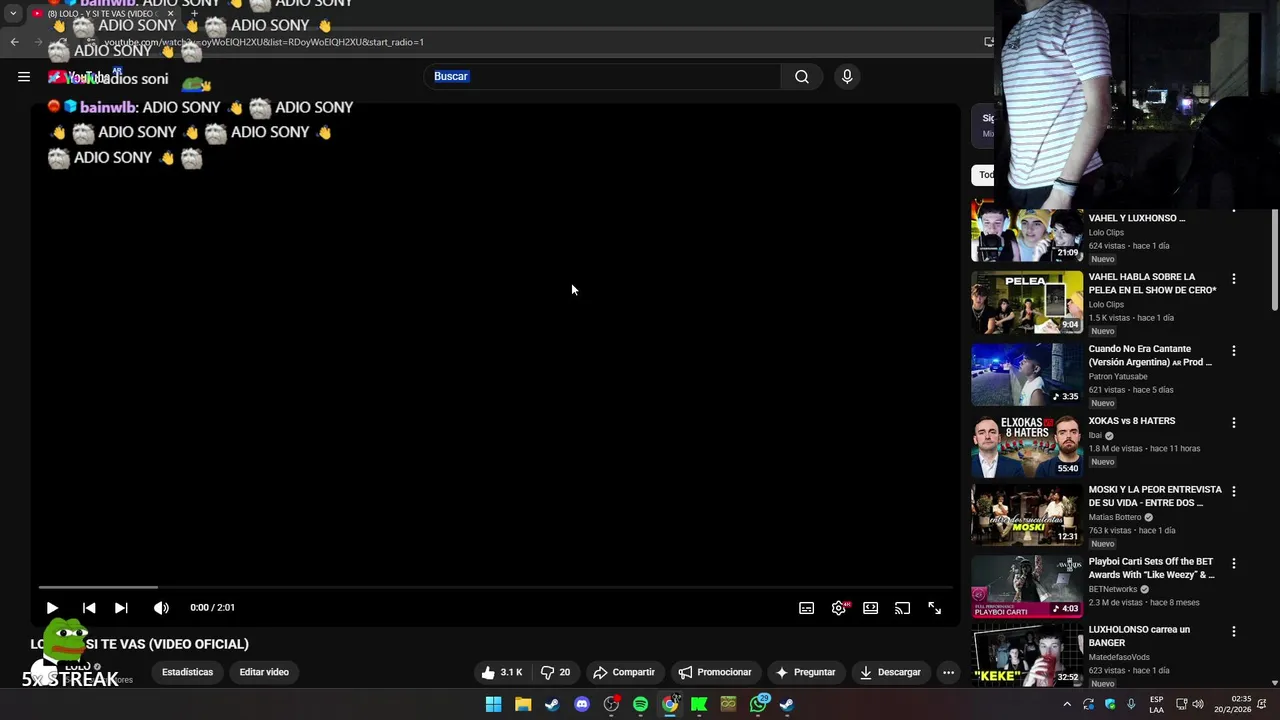Image resolution: width=1280 pixels, height=720 pixels.
Task: Open Spotify from the taskbar
Action: click(640, 704)
